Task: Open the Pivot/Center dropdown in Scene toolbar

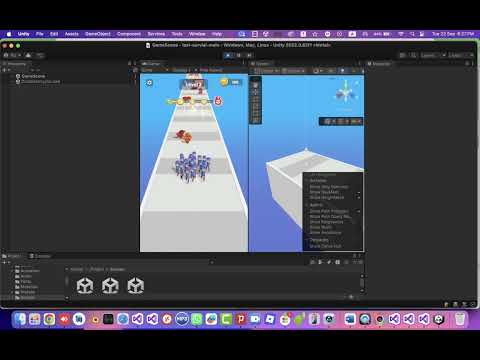Action: coord(266,71)
